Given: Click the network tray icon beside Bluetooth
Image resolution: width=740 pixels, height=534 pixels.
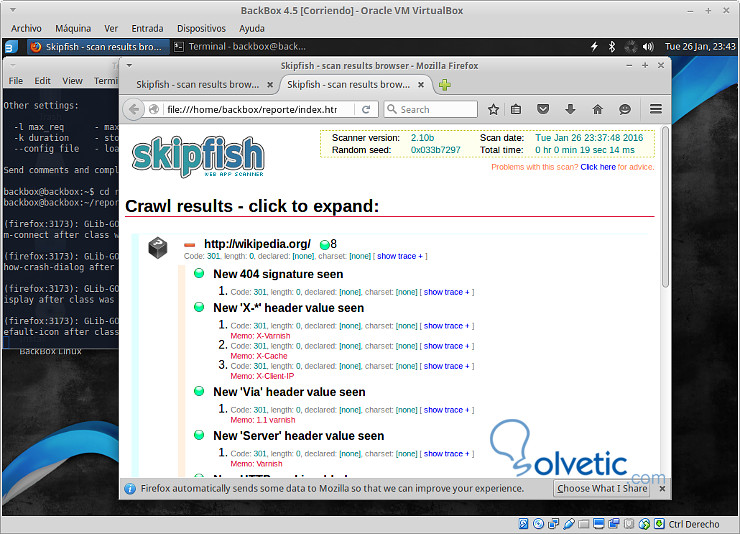Looking at the screenshot, I should tap(631, 46).
